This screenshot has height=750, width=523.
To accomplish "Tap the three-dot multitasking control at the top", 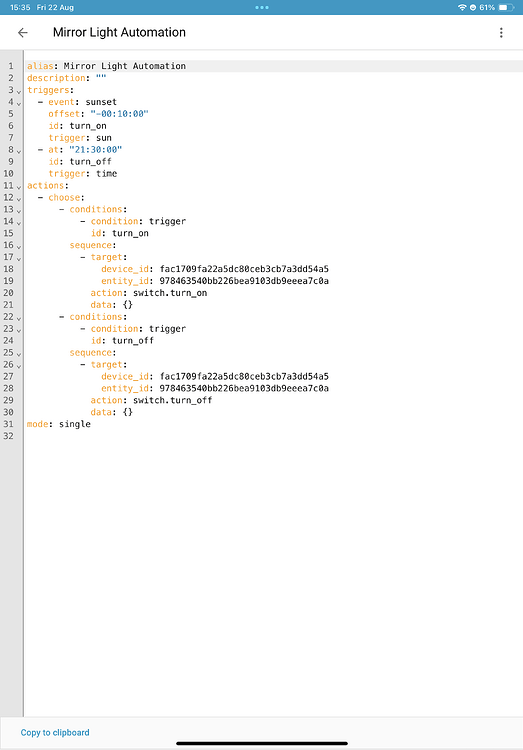I will tap(262, 7).
